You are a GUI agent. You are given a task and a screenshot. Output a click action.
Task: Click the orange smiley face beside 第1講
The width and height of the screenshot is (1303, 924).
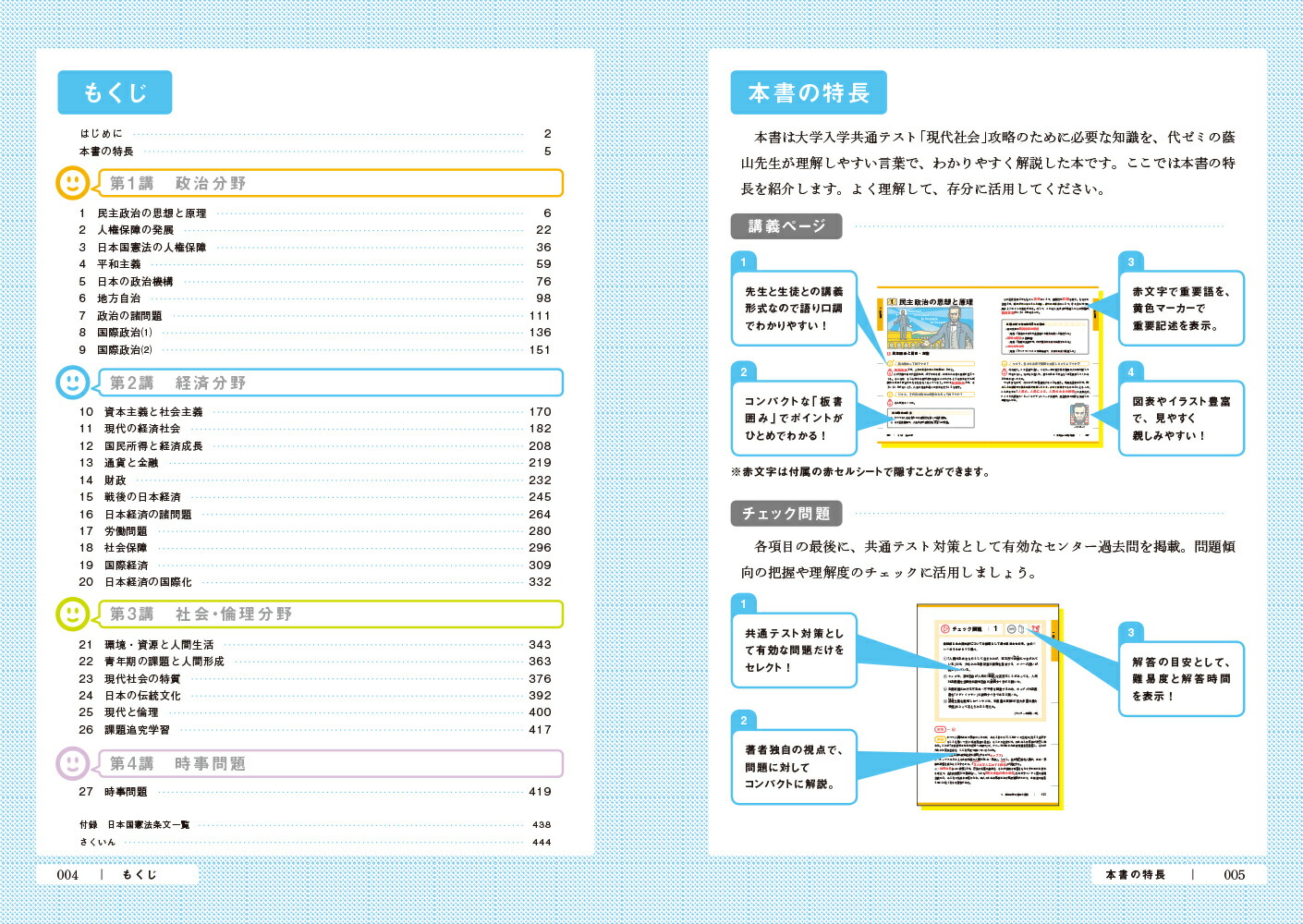coord(73,183)
